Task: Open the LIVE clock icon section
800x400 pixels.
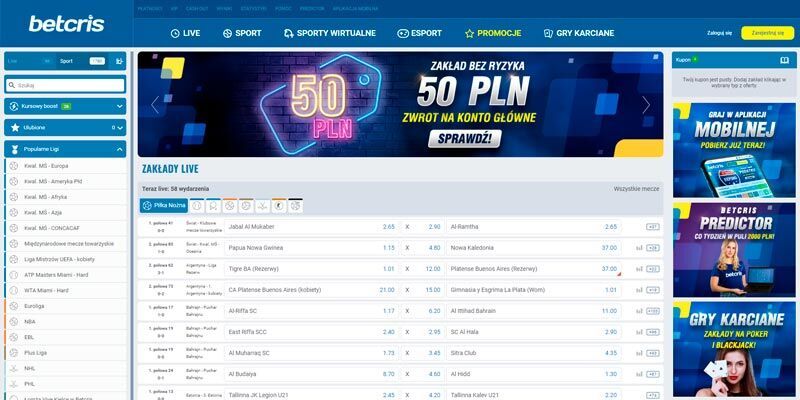Action: pos(175,33)
